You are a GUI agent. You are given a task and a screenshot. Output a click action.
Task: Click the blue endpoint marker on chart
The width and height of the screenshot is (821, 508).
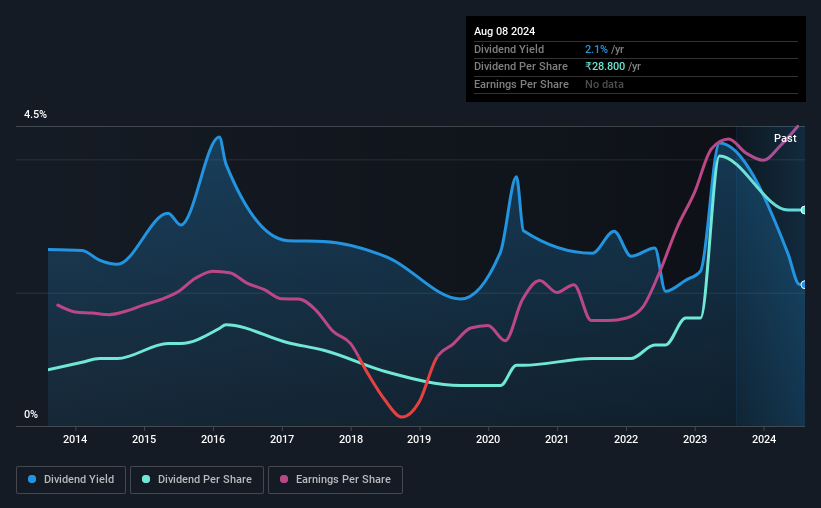click(803, 285)
